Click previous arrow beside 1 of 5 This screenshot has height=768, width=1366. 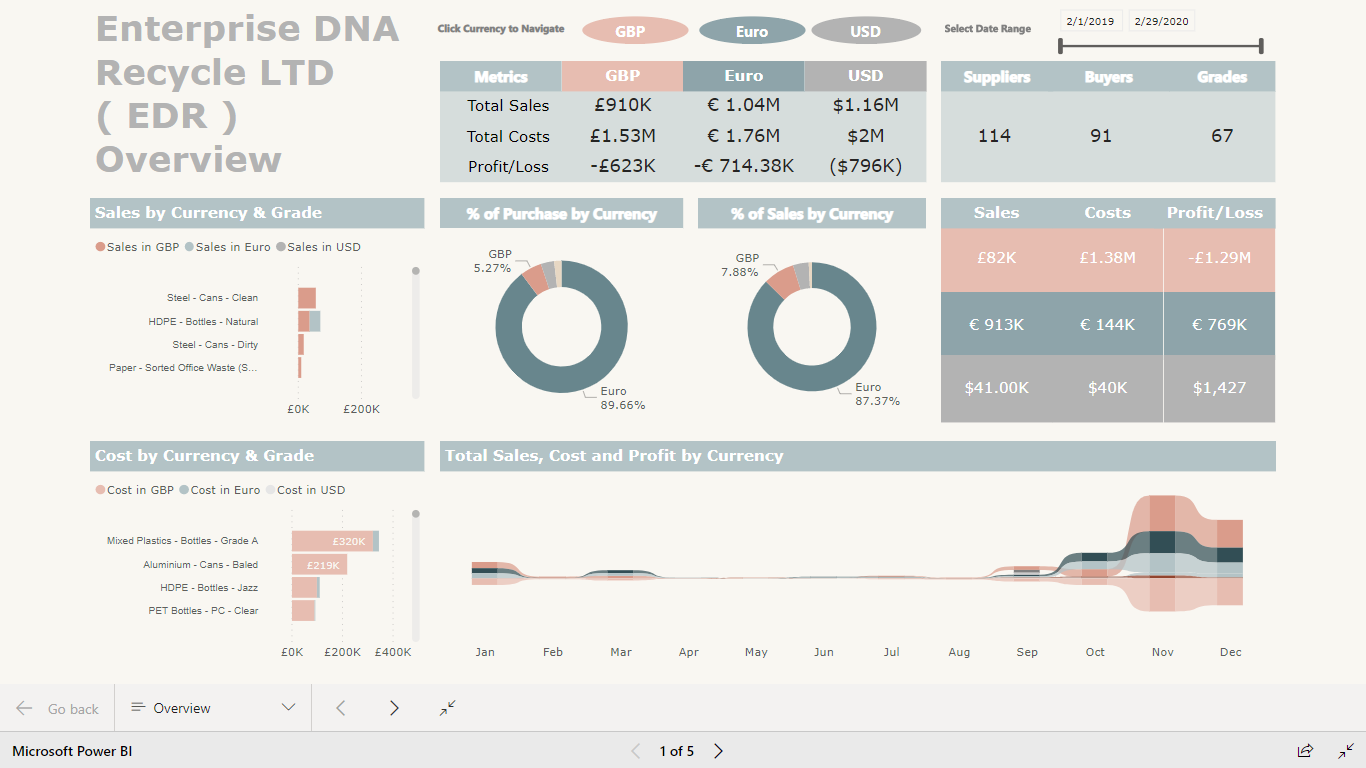(635, 751)
